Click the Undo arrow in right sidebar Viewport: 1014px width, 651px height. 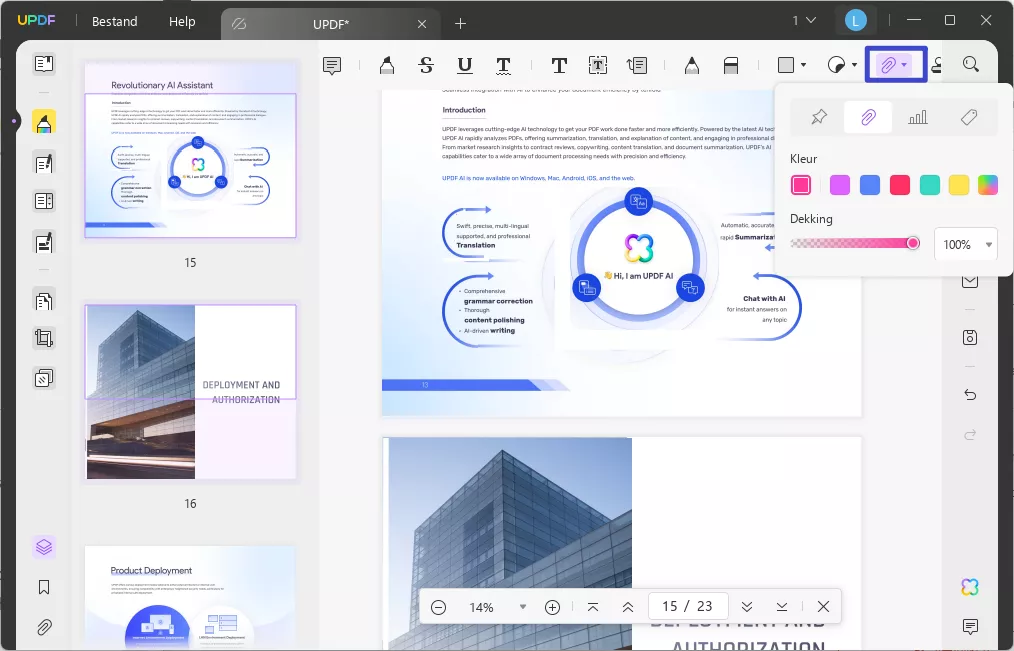970,395
